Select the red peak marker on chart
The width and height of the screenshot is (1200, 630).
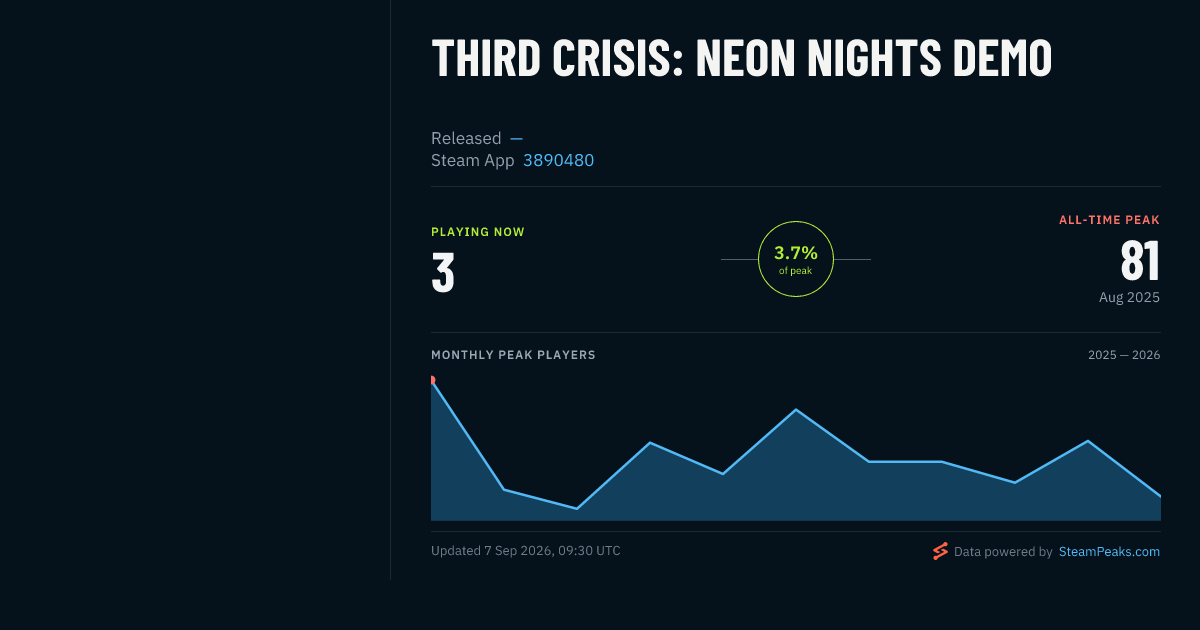point(432,380)
